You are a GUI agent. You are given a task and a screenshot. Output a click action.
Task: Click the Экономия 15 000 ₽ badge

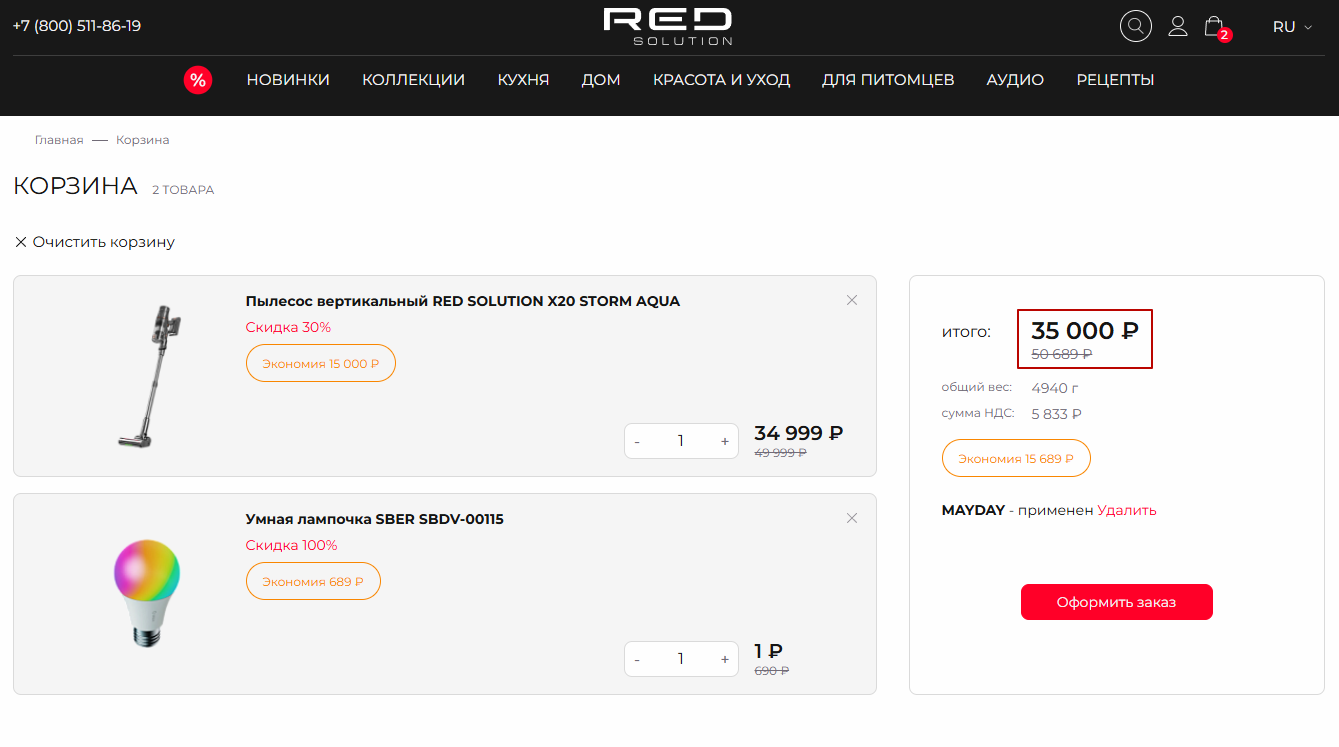coord(321,363)
